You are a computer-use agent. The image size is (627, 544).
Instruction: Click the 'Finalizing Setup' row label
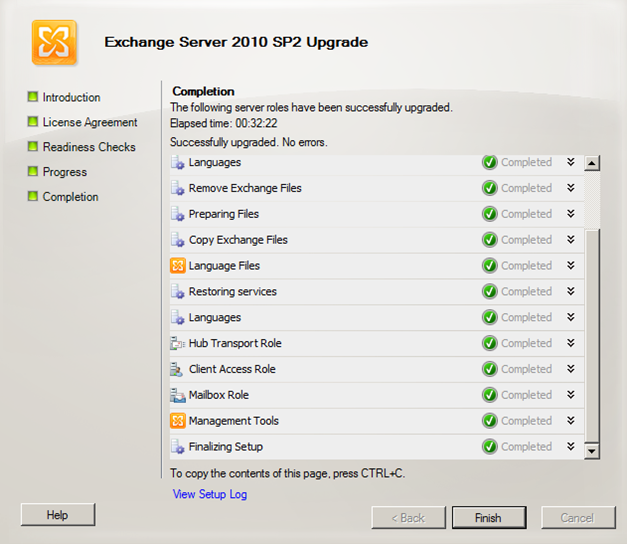tap(226, 447)
